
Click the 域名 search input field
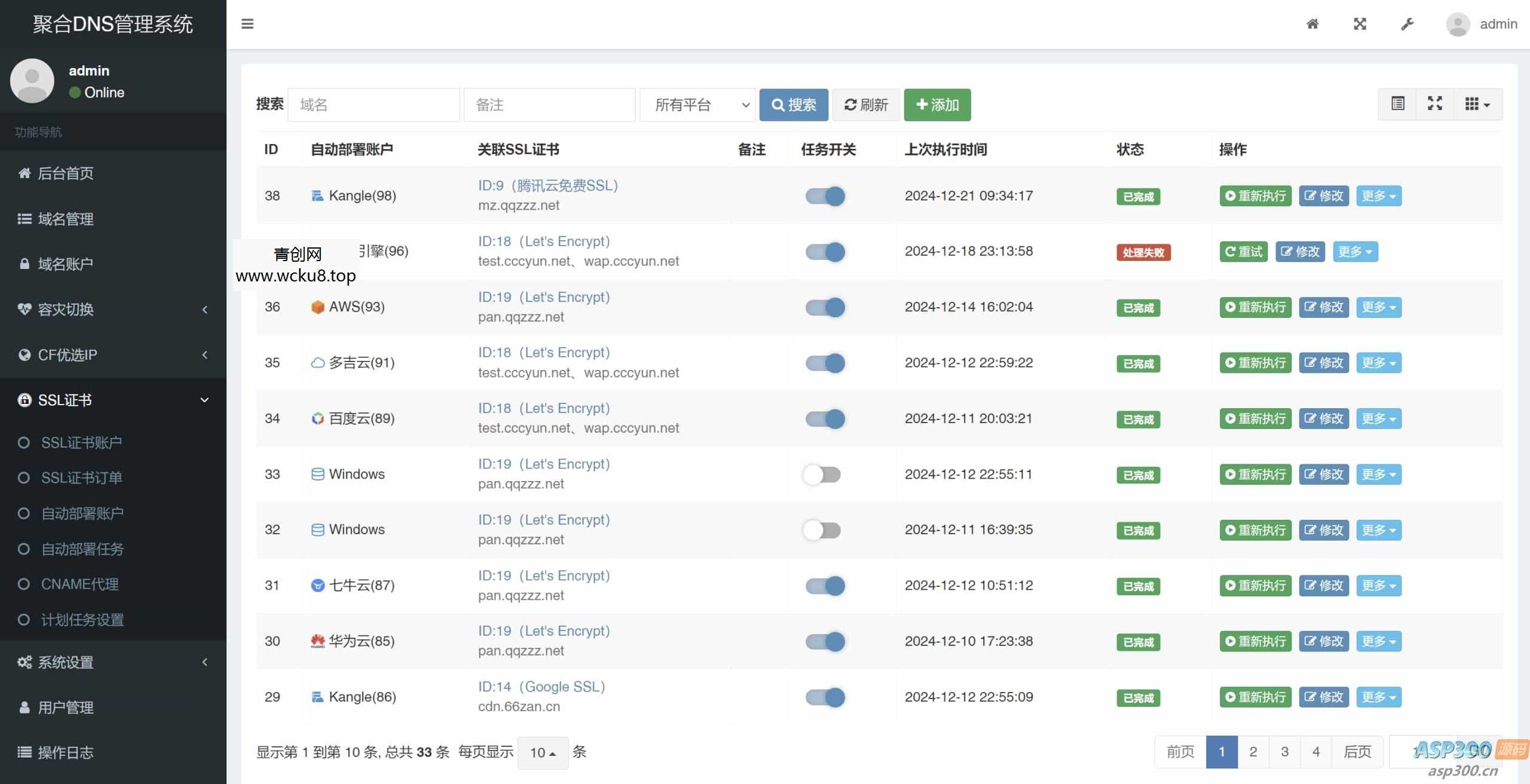(x=374, y=105)
